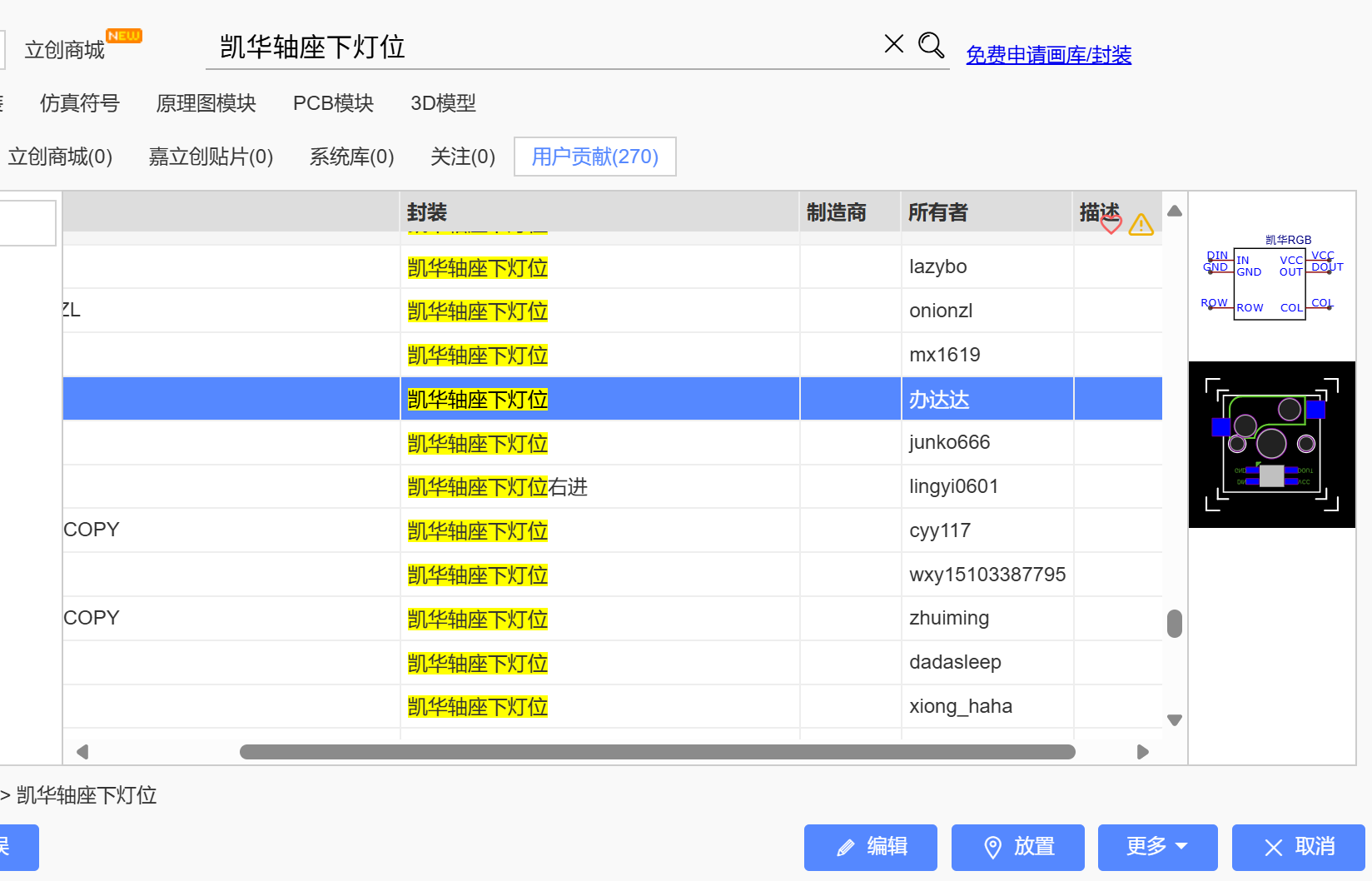
Task: Click the 凯华RGB schematic symbol preview
Action: (x=1272, y=276)
